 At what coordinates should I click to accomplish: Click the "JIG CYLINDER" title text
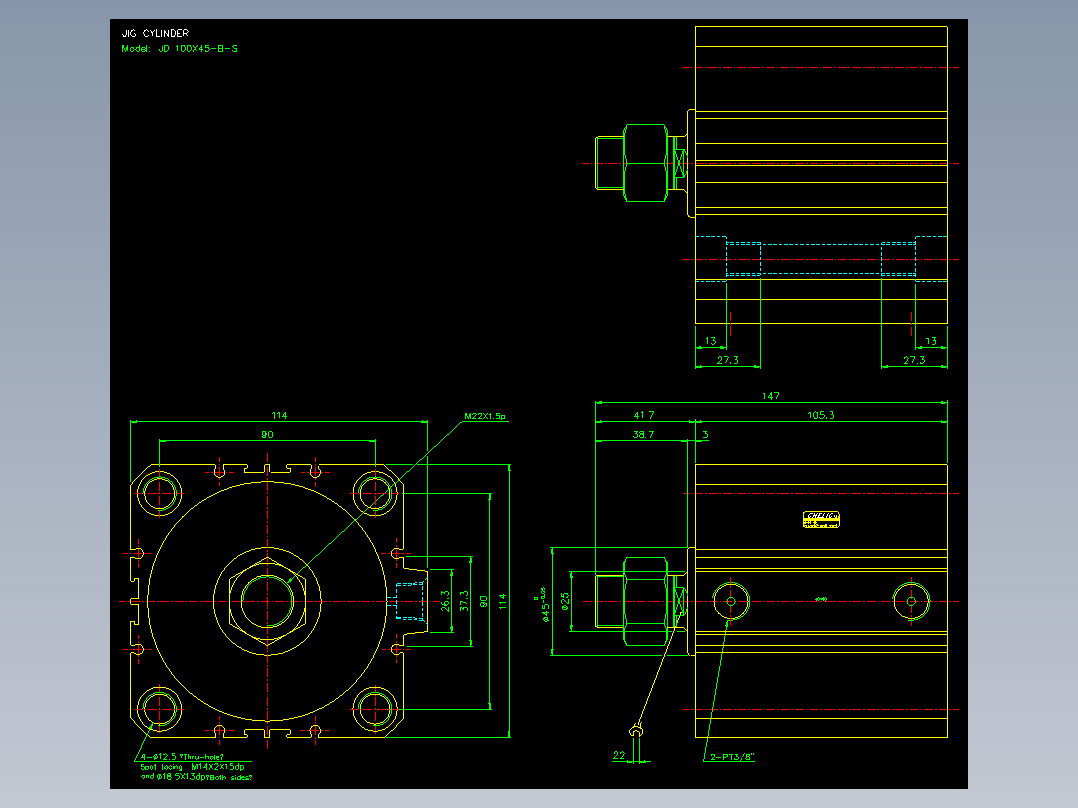pyautogui.click(x=155, y=33)
